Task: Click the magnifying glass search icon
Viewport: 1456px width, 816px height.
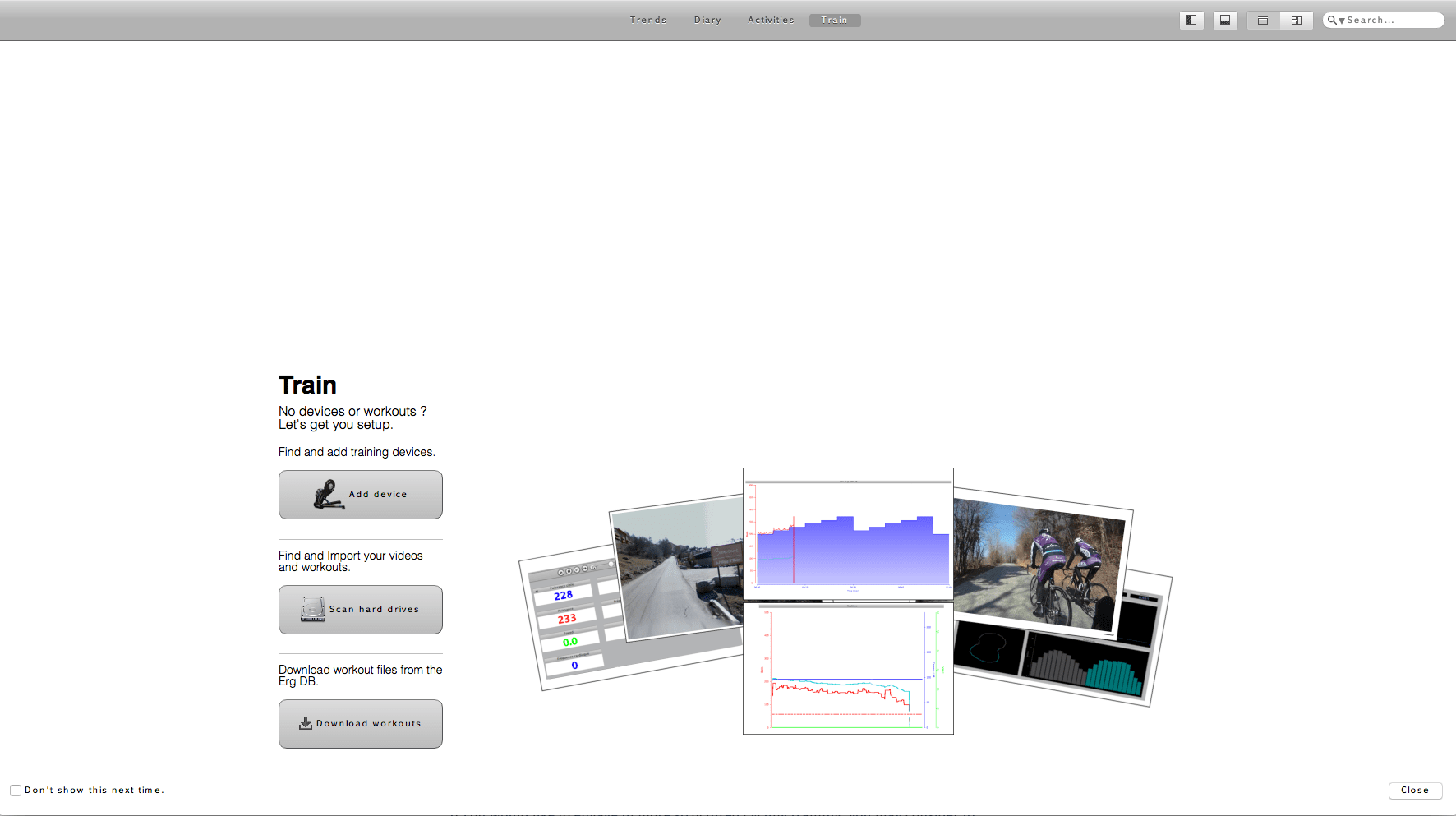Action: (x=1332, y=21)
